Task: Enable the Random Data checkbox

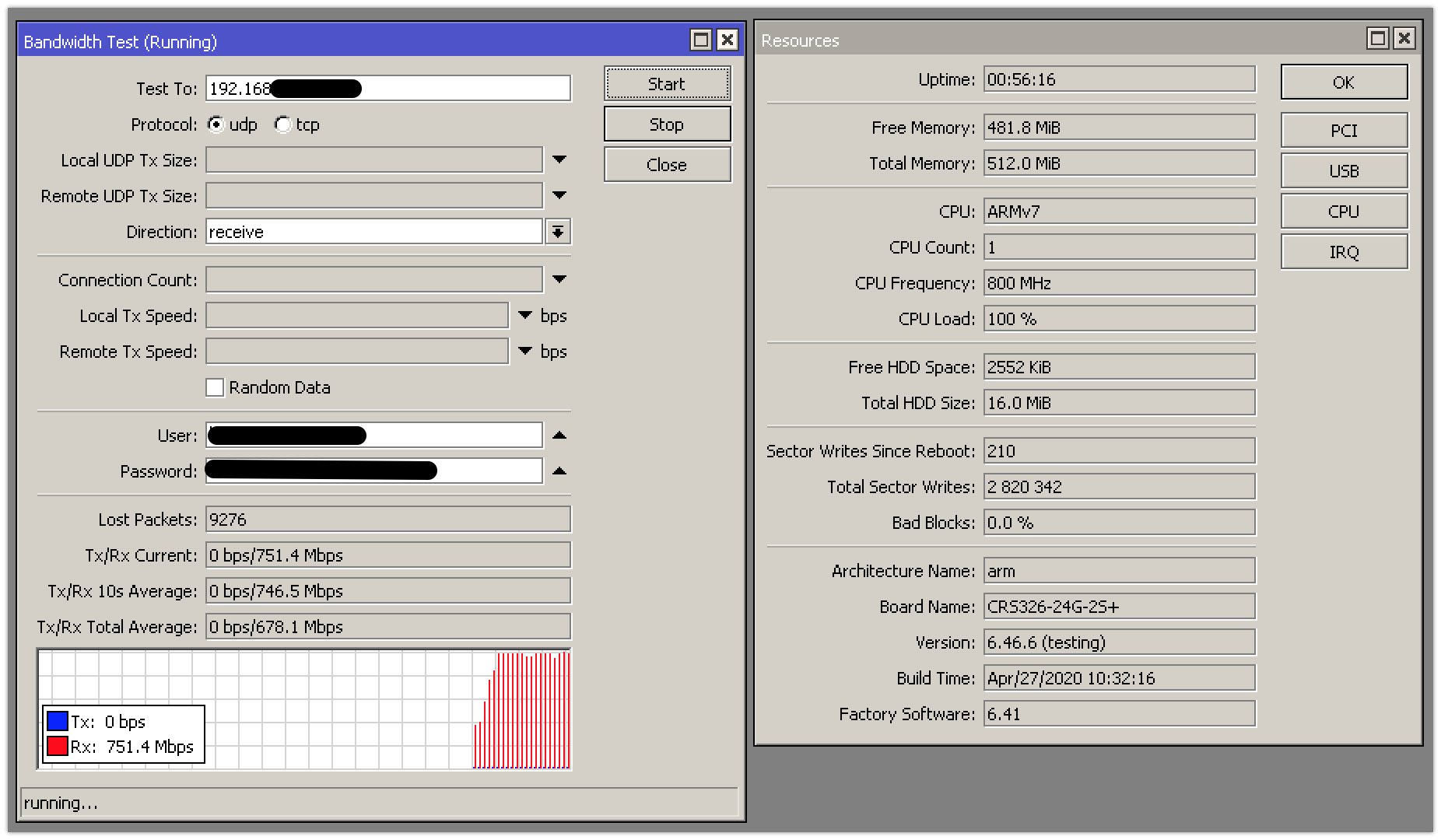Action: pyautogui.click(x=215, y=387)
